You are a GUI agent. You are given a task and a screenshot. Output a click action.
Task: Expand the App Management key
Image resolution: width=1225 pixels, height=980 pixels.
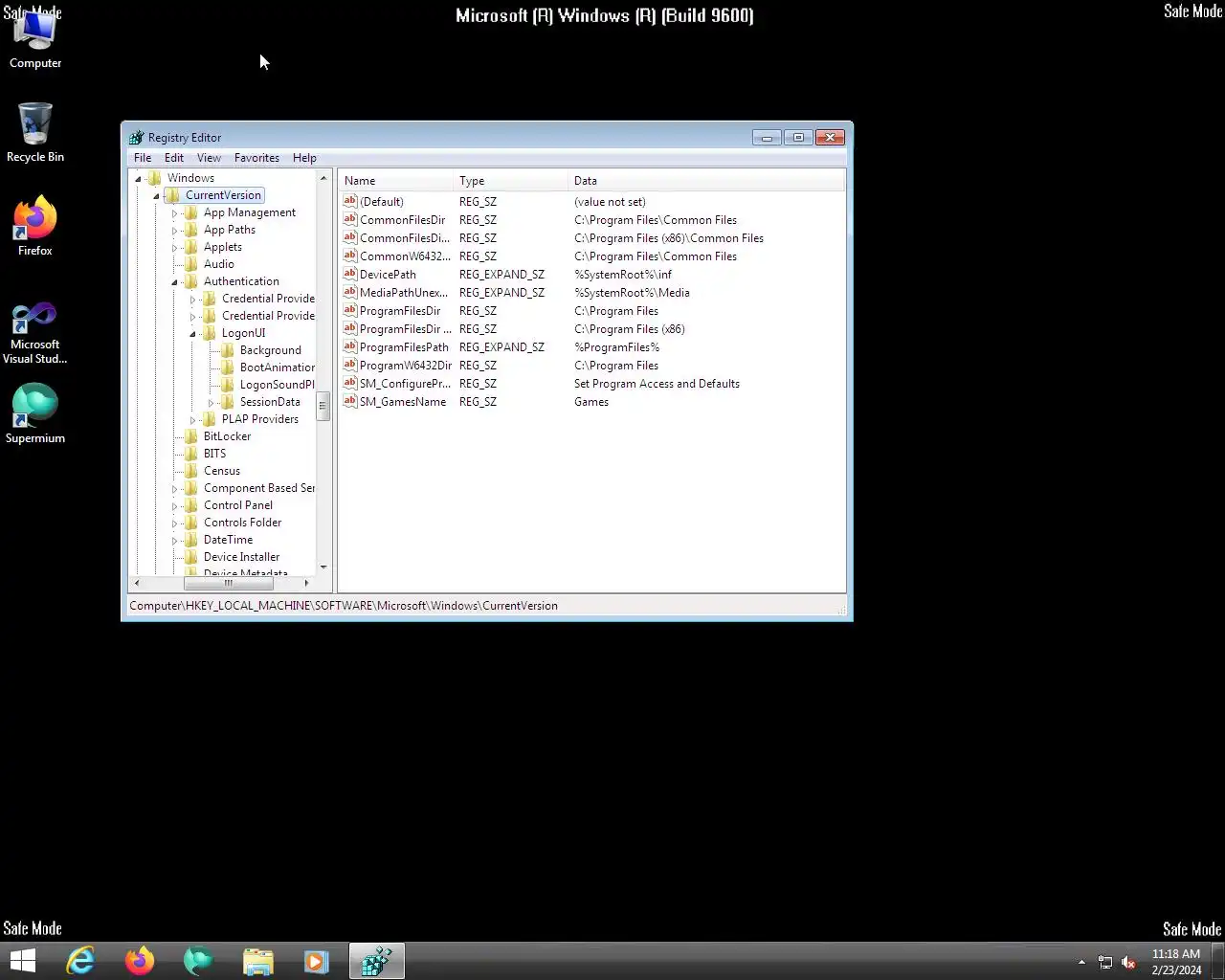174,213
